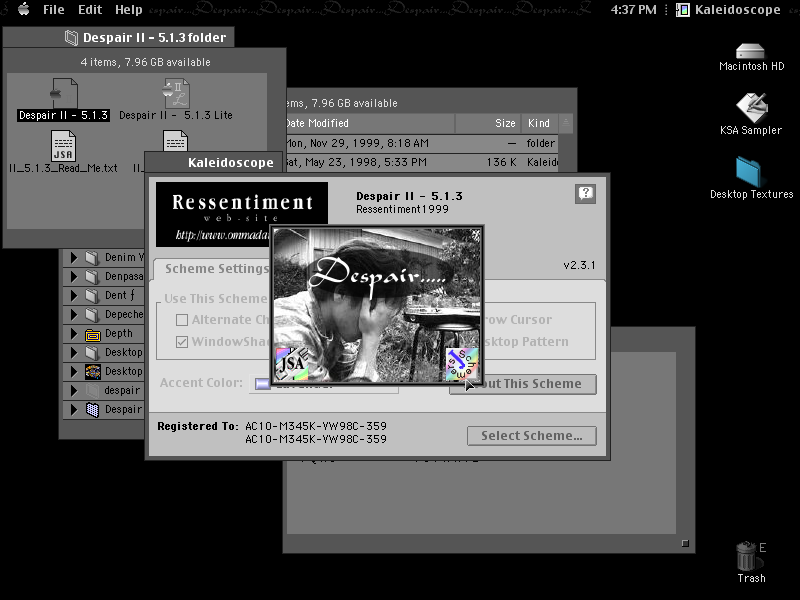Viewport: 800px width, 600px height.
Task: Click the Despair splash image
Action: (377, 305)
